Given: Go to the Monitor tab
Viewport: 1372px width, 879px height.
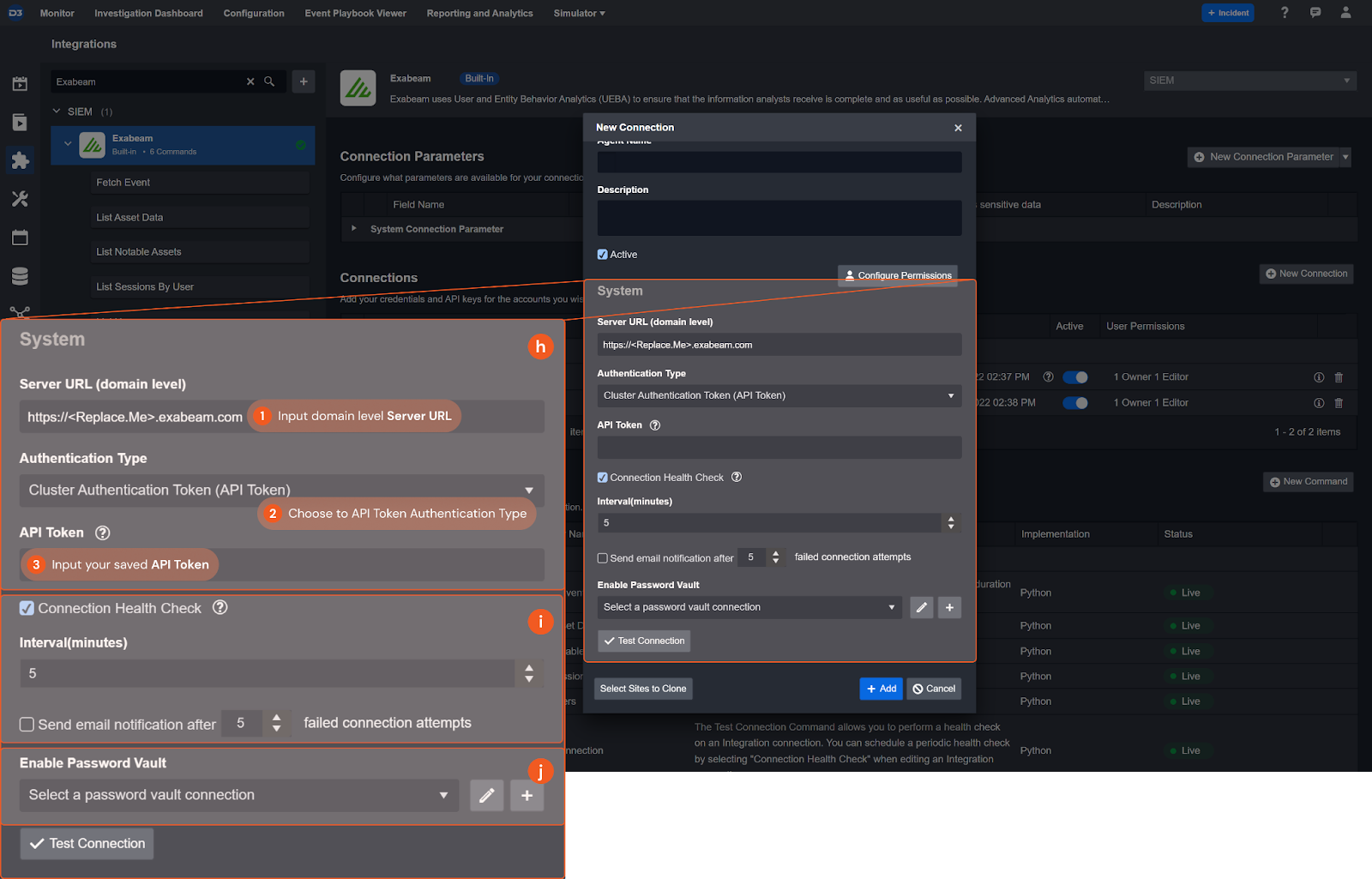Looking at the screenshot, I should click(x=57, y=13).
